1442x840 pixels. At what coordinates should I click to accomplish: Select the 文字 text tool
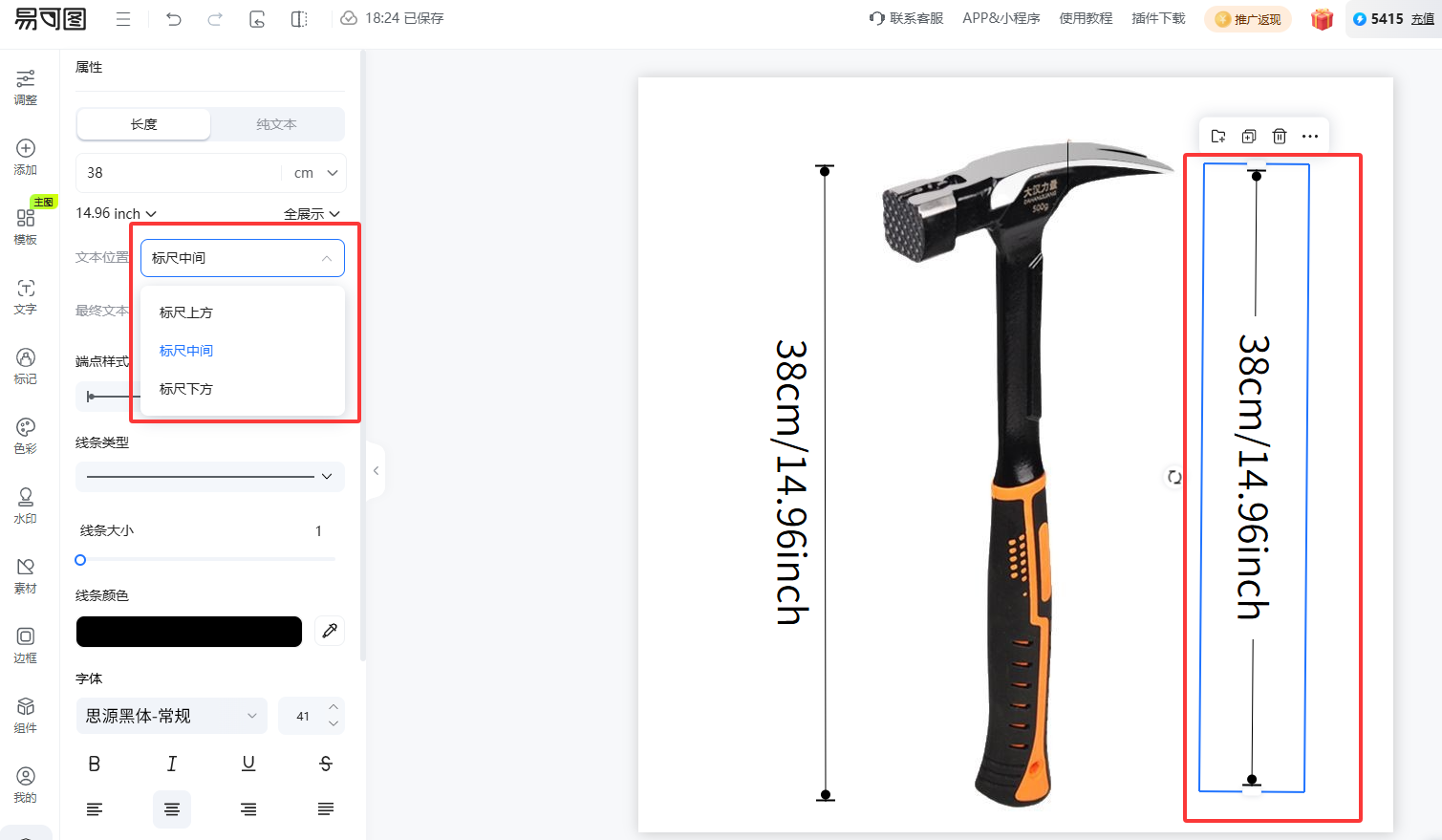click(26, 296)
